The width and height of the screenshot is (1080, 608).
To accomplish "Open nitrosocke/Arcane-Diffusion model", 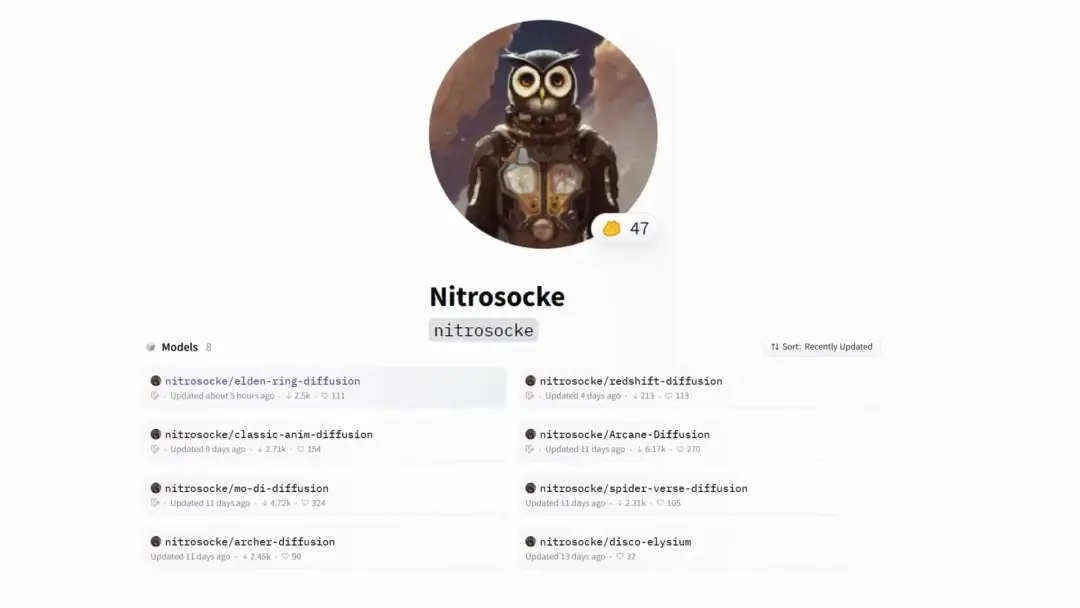I will (x=625, y=434).
